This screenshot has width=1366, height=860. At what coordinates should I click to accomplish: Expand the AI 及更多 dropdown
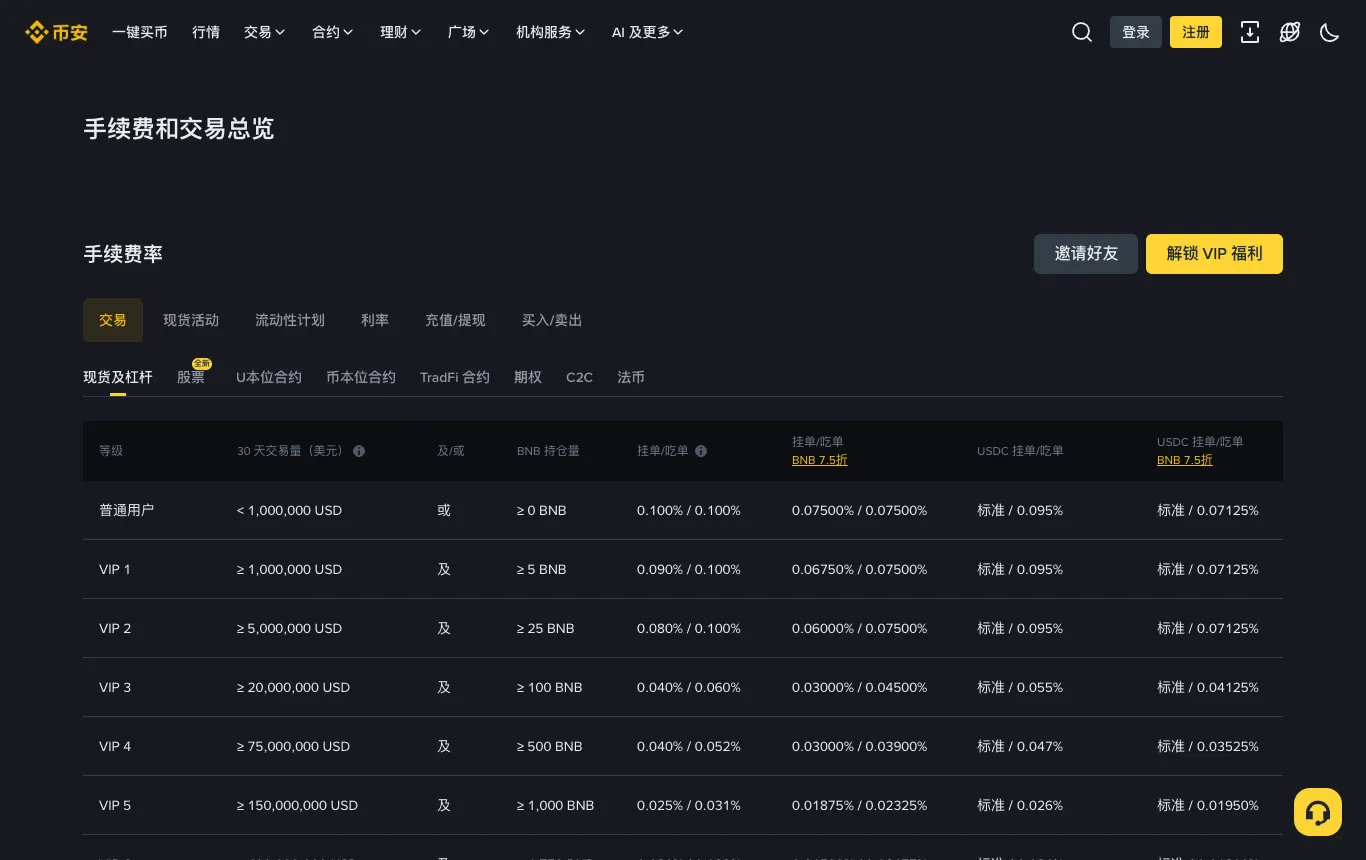(x=648, y=32)
